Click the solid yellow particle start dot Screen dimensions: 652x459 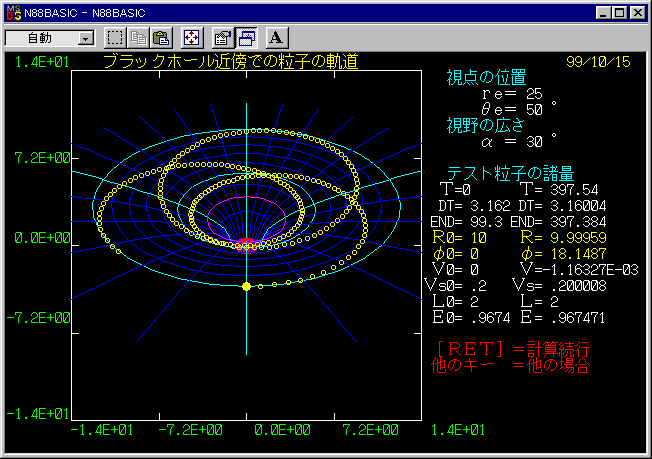(x=246, y=287)
